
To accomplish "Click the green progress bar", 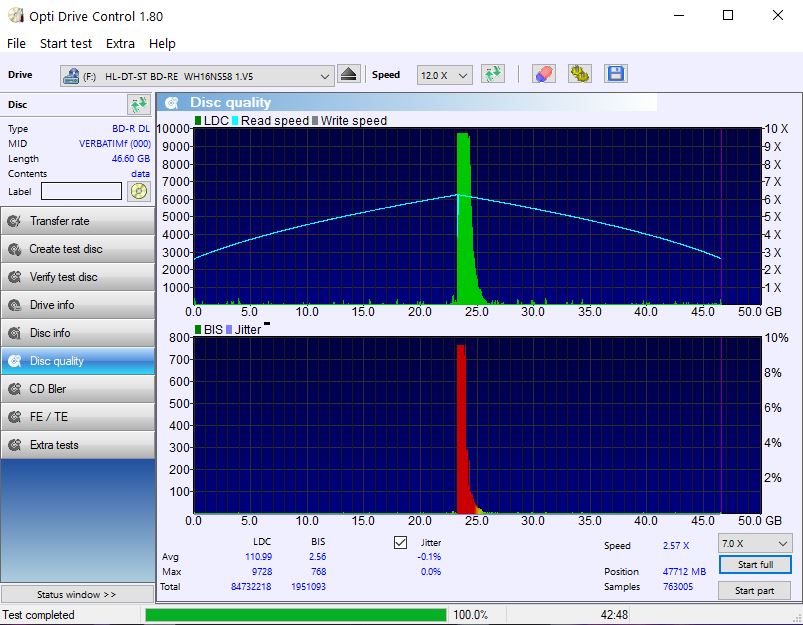I will [296, 615].
